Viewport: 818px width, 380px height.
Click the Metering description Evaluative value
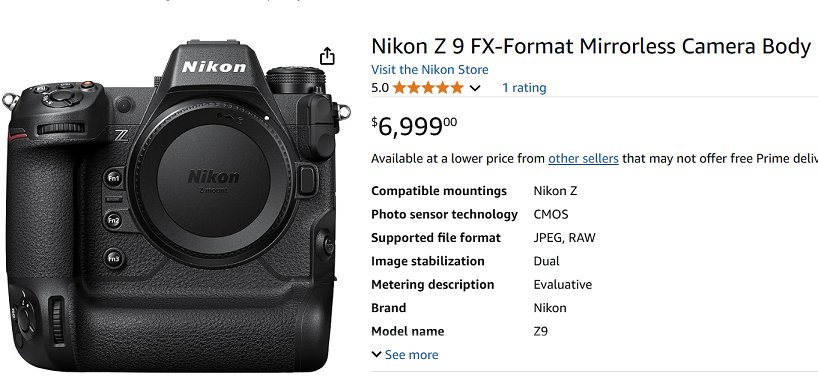click(562, 284)
